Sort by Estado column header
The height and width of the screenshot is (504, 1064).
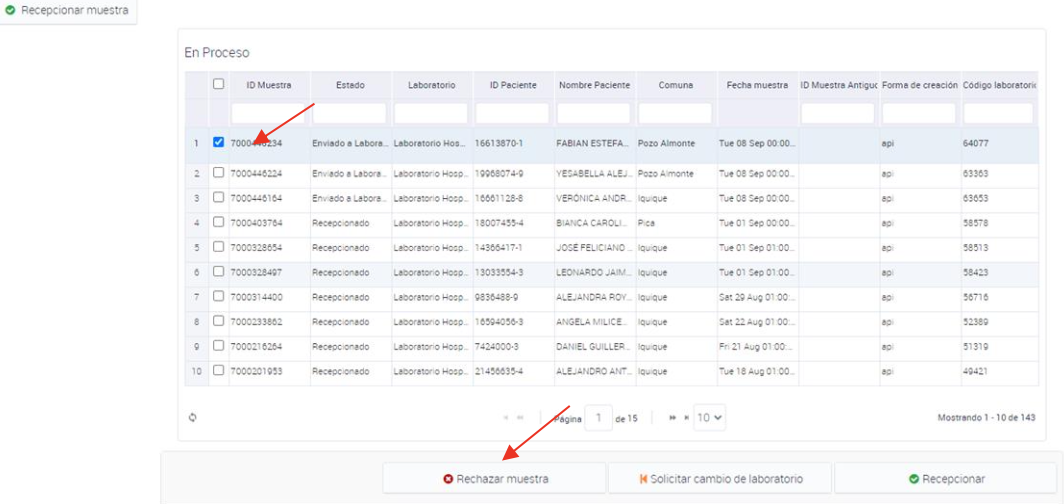point(350,85)
